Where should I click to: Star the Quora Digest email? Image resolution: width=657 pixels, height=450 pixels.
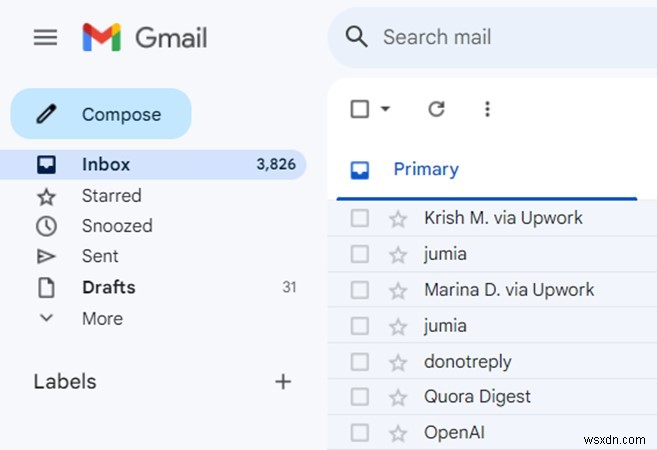(398, 398)
